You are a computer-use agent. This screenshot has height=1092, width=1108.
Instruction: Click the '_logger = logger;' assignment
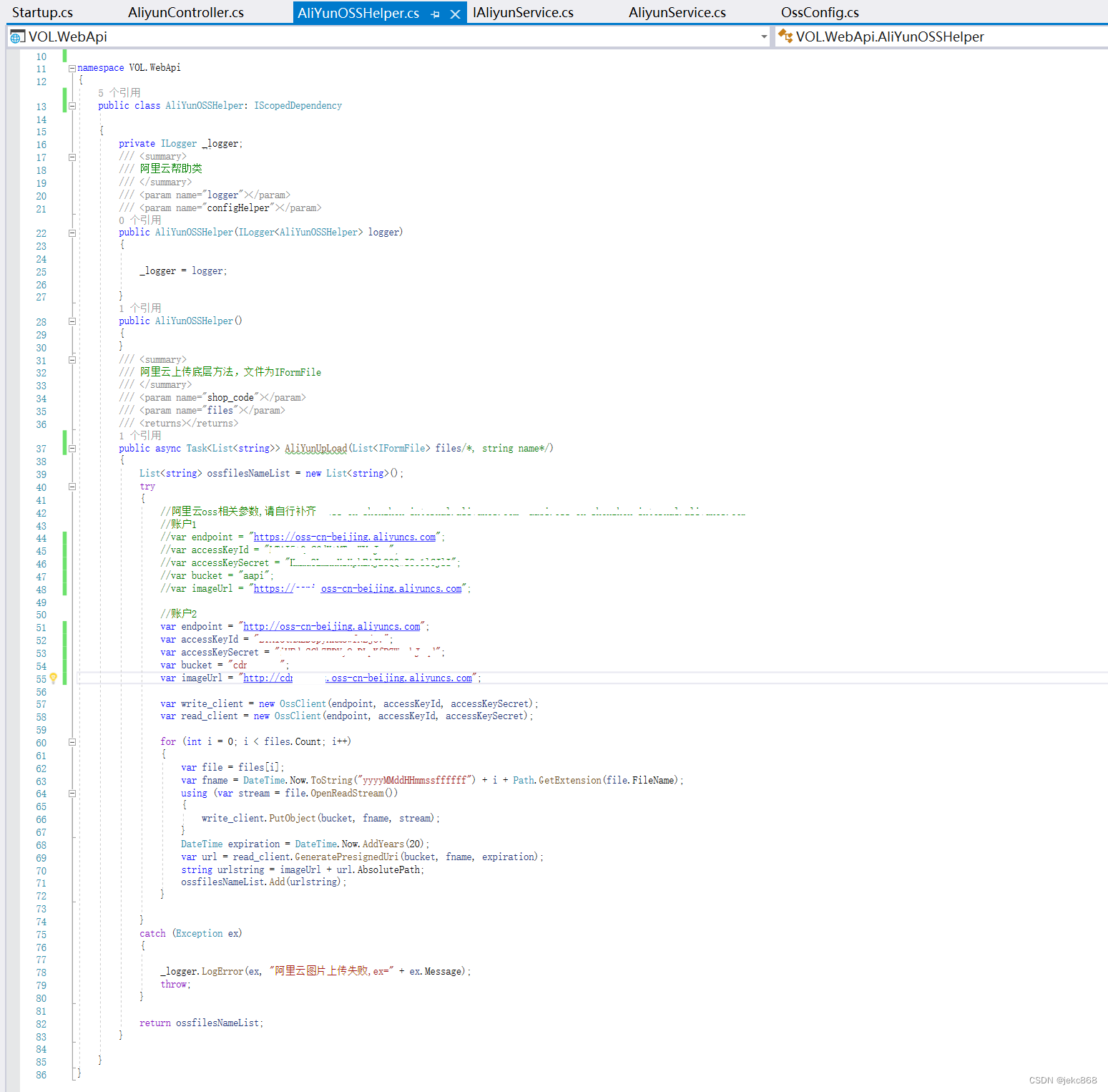coord(183,271)
